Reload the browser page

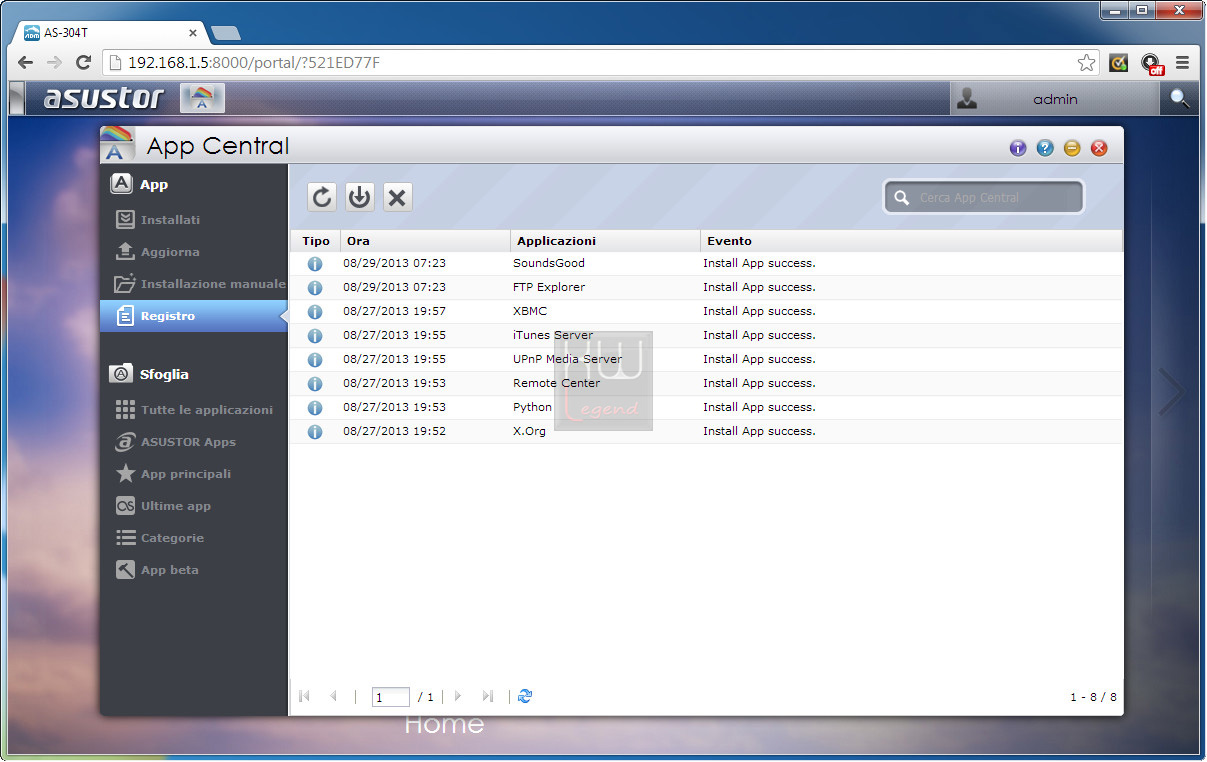84,63
